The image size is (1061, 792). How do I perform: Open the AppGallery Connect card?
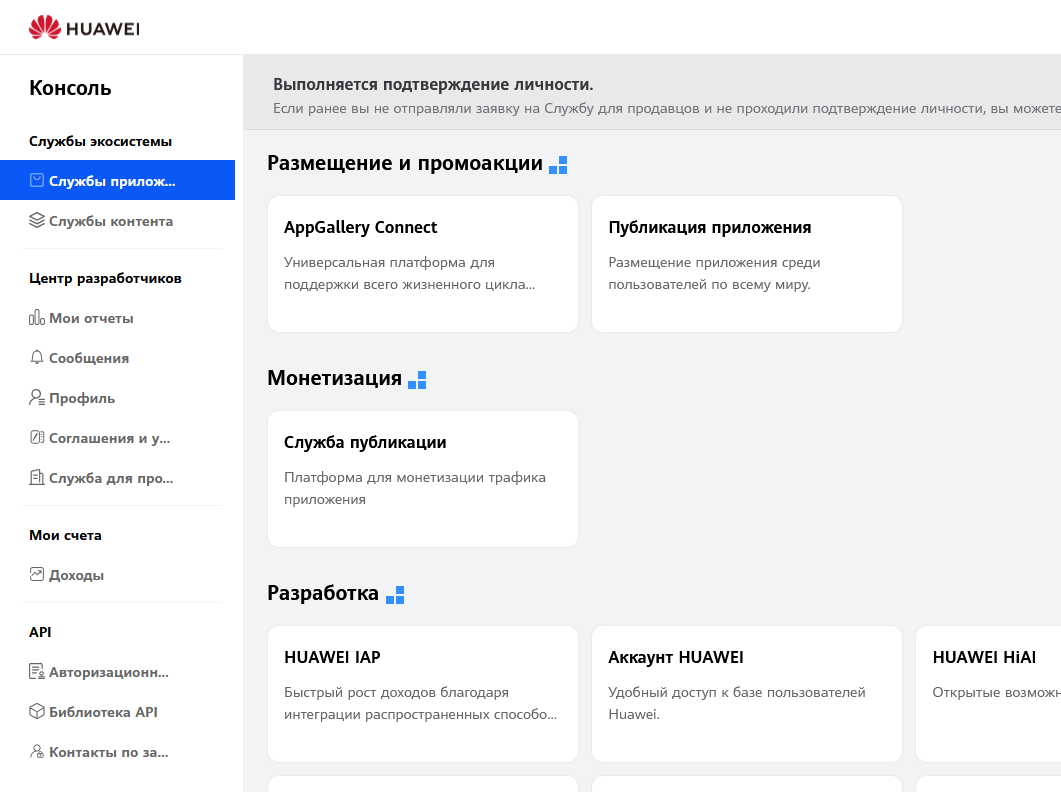422,264
